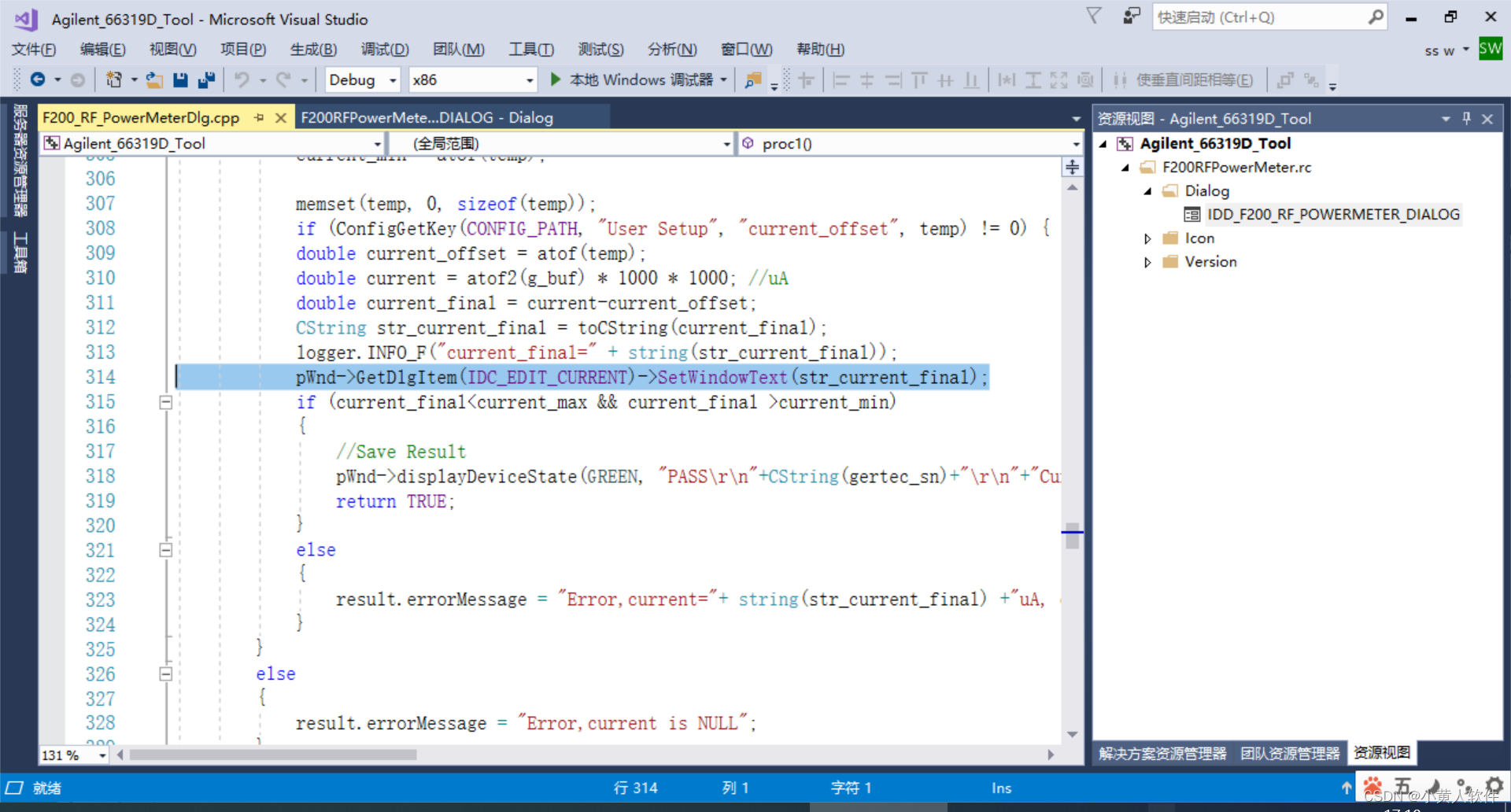Image resolution: width=1511 pixels, height=812 pixels.
Task: Click the editor horizontal scrollbar thumb
Action: (x=273, y=755)
